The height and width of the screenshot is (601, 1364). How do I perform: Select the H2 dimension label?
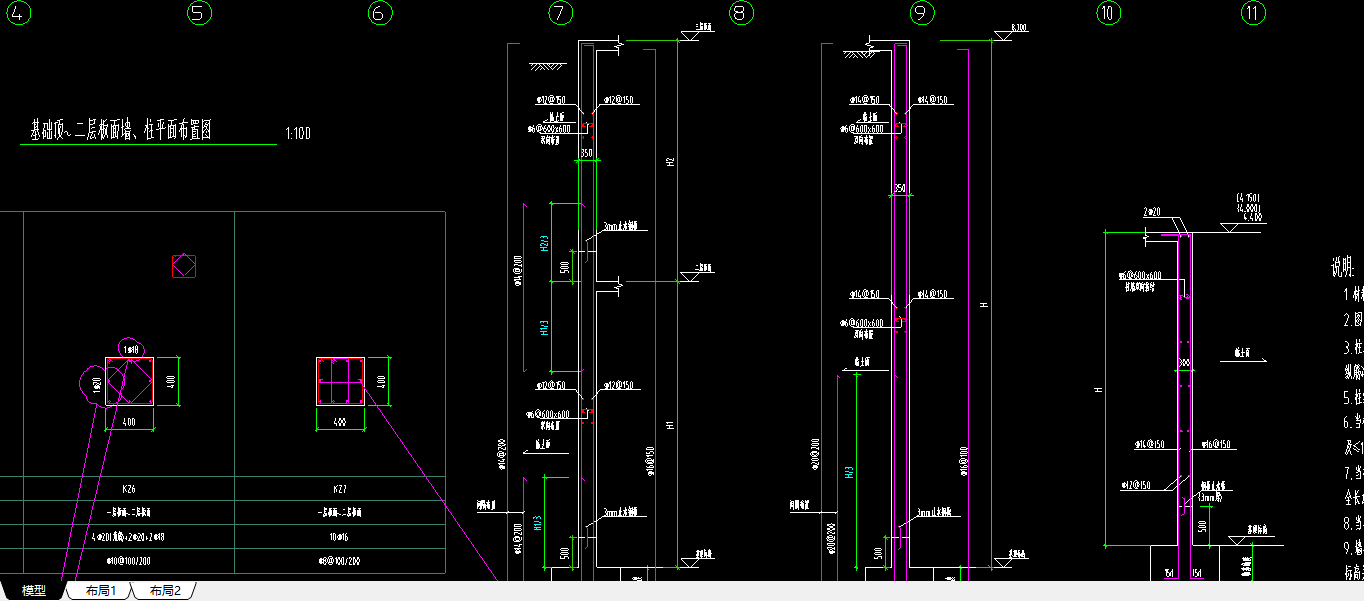[x=670, y=162]
